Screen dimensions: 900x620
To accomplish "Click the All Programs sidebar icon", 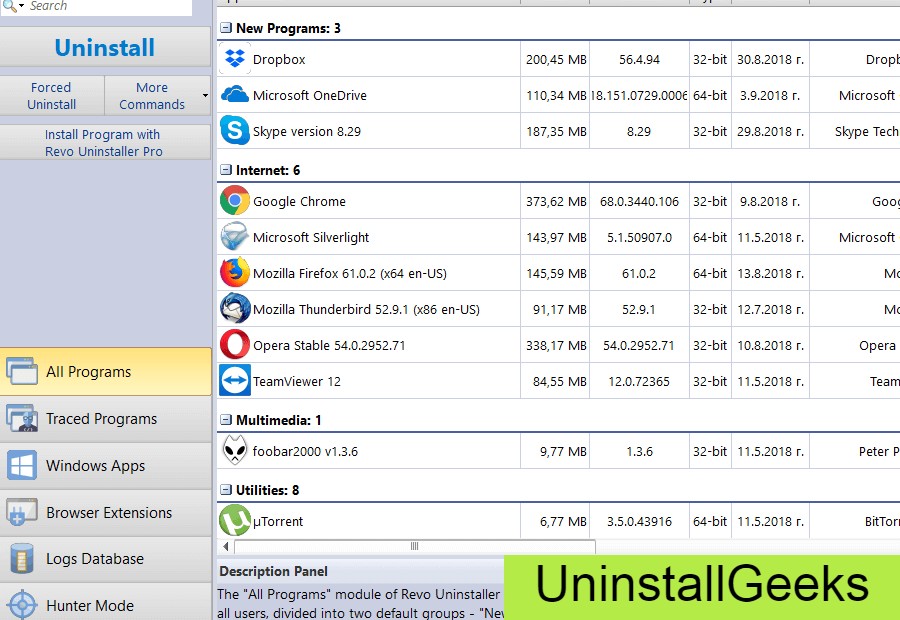I will [x=22, y=371].
